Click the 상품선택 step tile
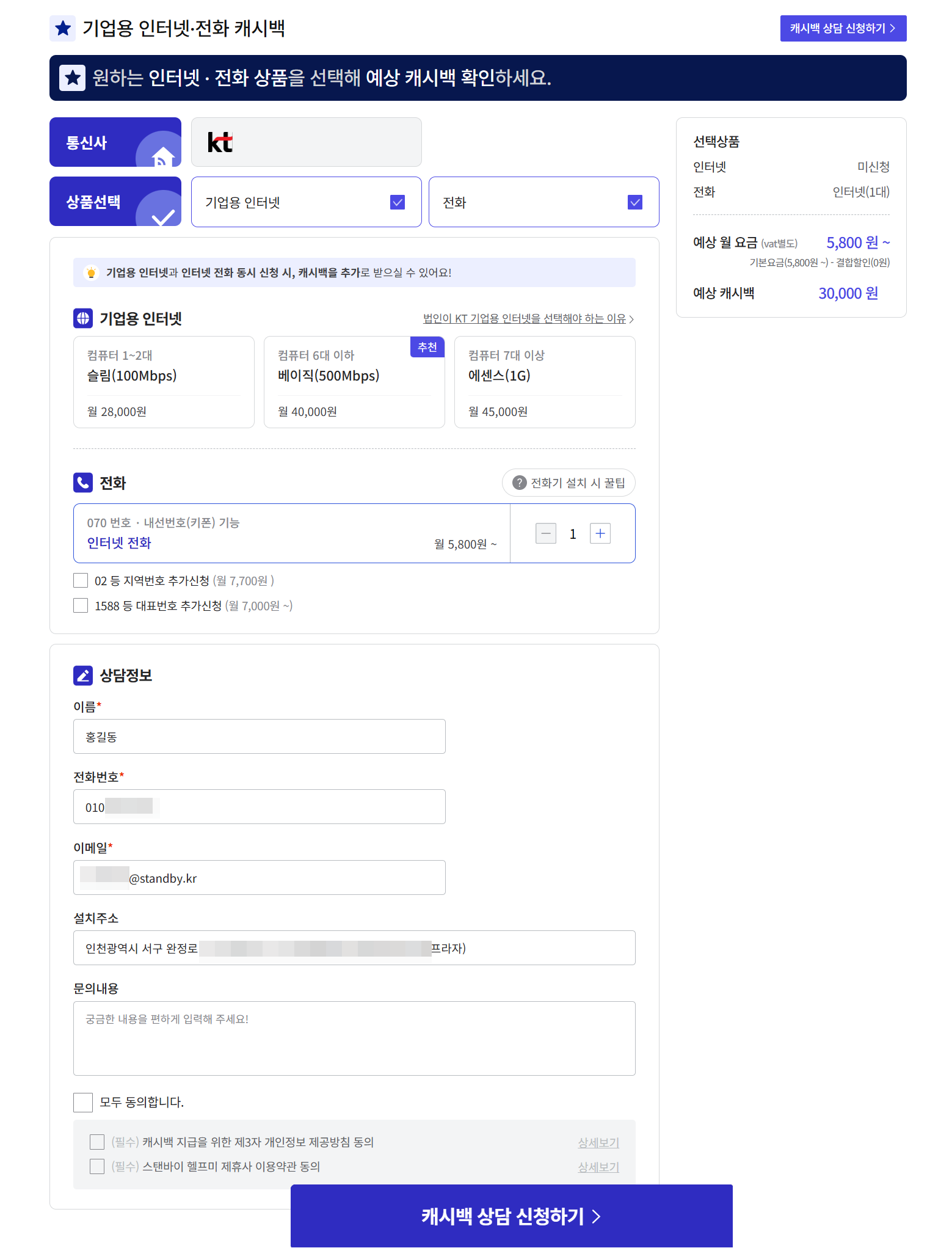This screenshot has height=1248, width=952. (115, 201)
